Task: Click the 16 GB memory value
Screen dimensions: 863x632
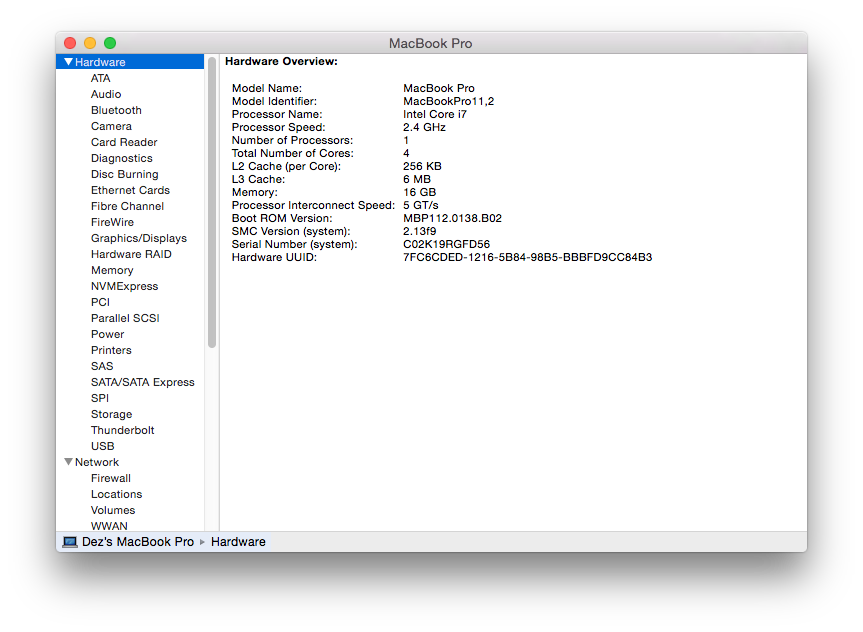Action: [x=419, y=192]
